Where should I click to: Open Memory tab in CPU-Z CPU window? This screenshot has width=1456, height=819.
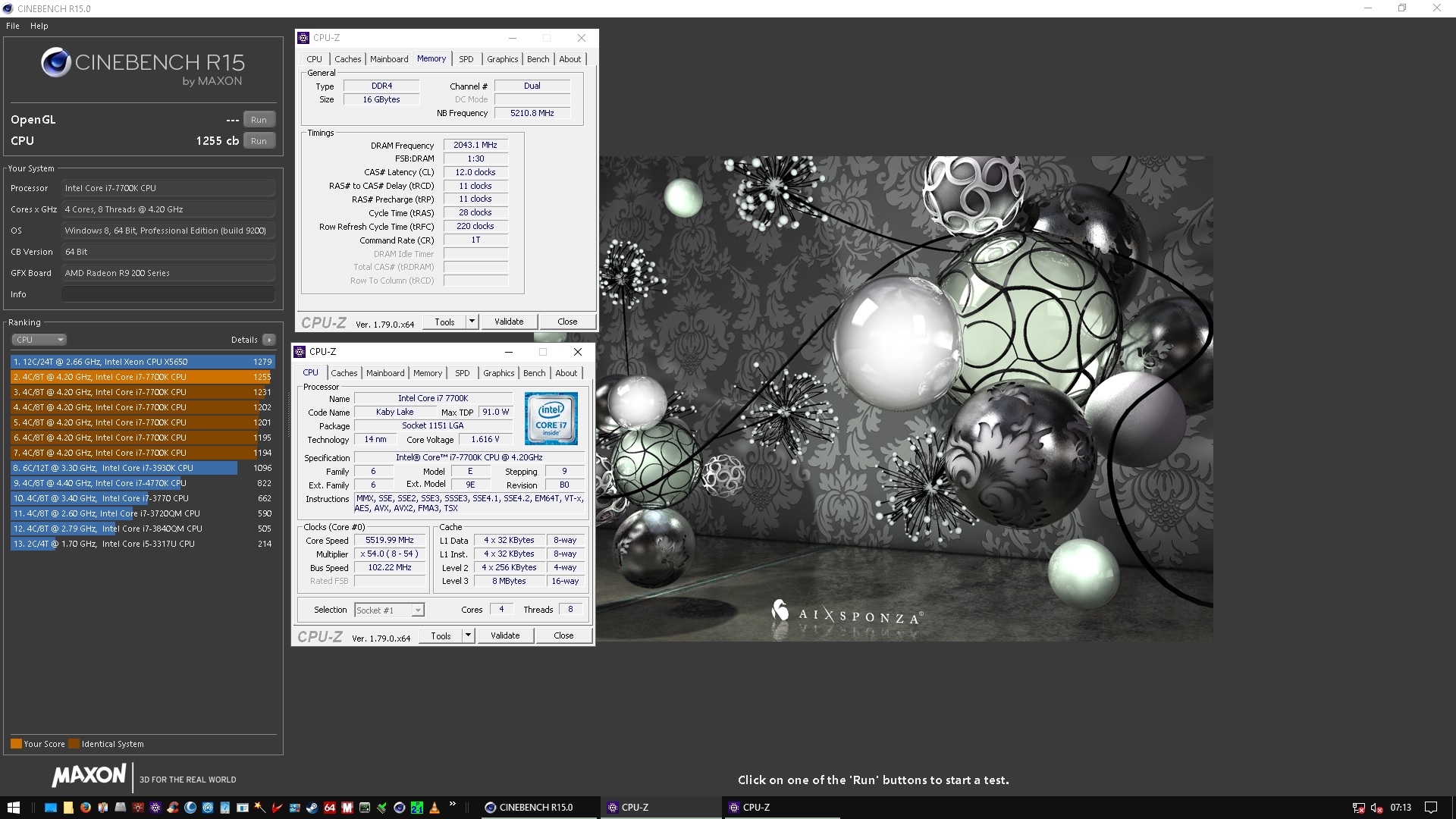(428, 373)
